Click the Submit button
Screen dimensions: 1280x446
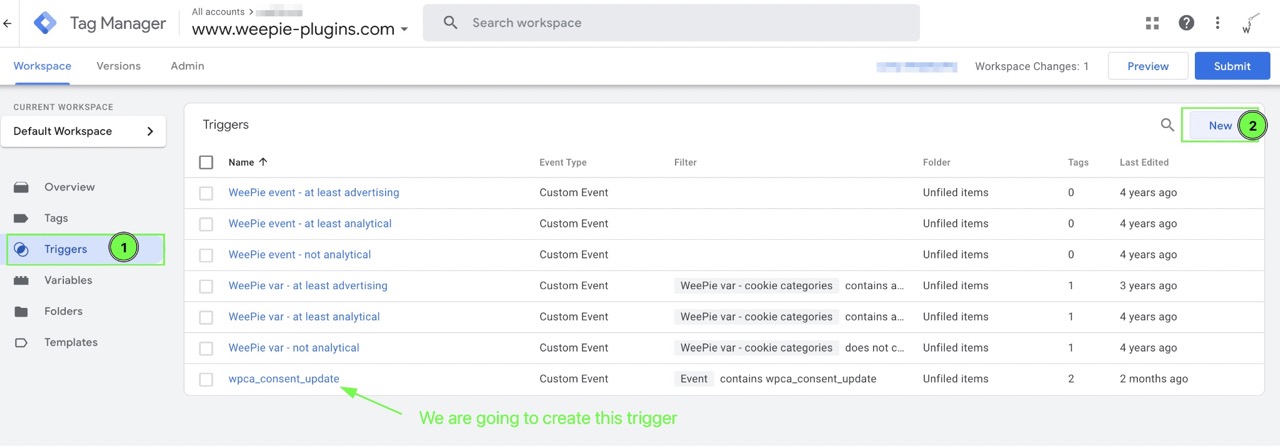1232,66
